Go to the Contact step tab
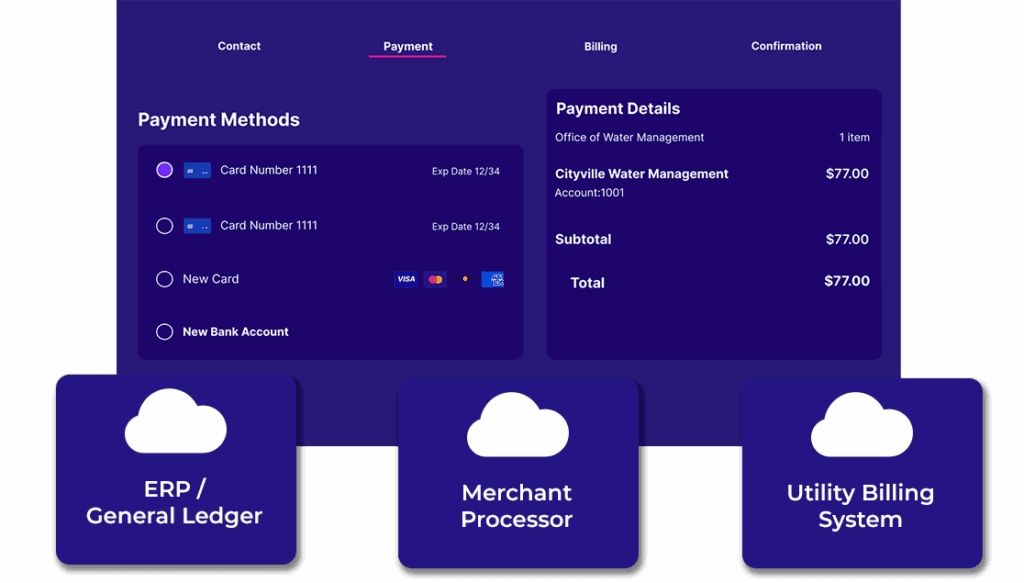This screenshot has height=583, width=1024. tap(239, 46)
